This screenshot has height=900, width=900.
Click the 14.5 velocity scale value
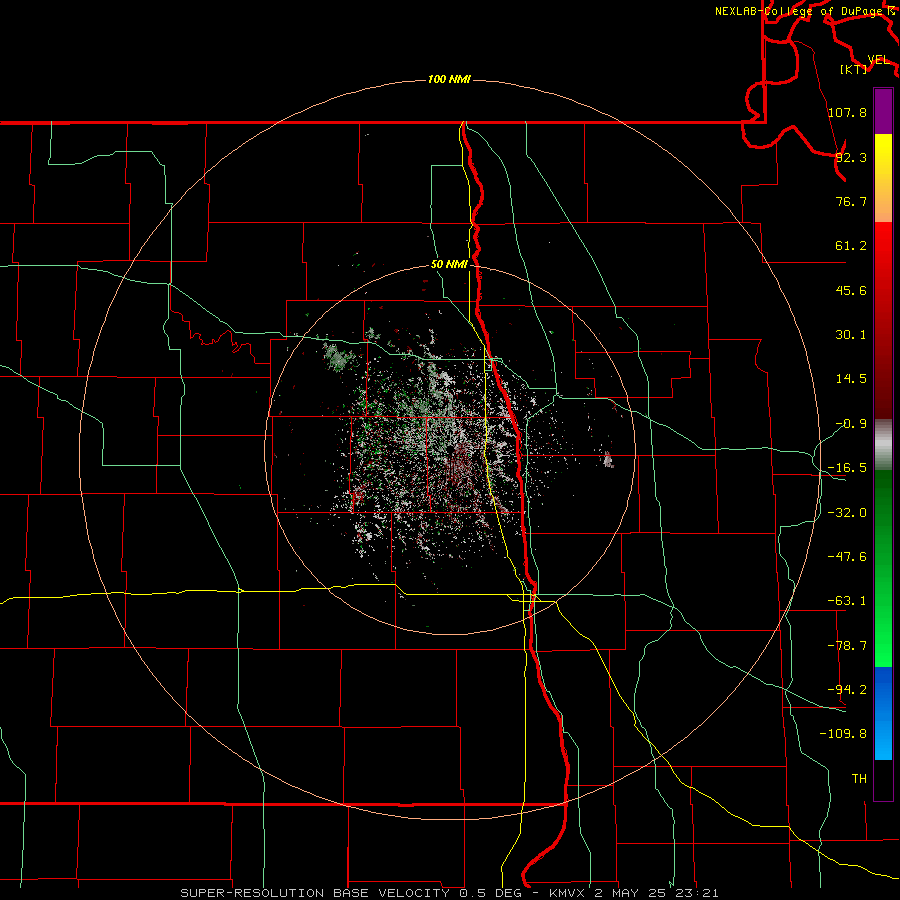[x=851, y=379]
